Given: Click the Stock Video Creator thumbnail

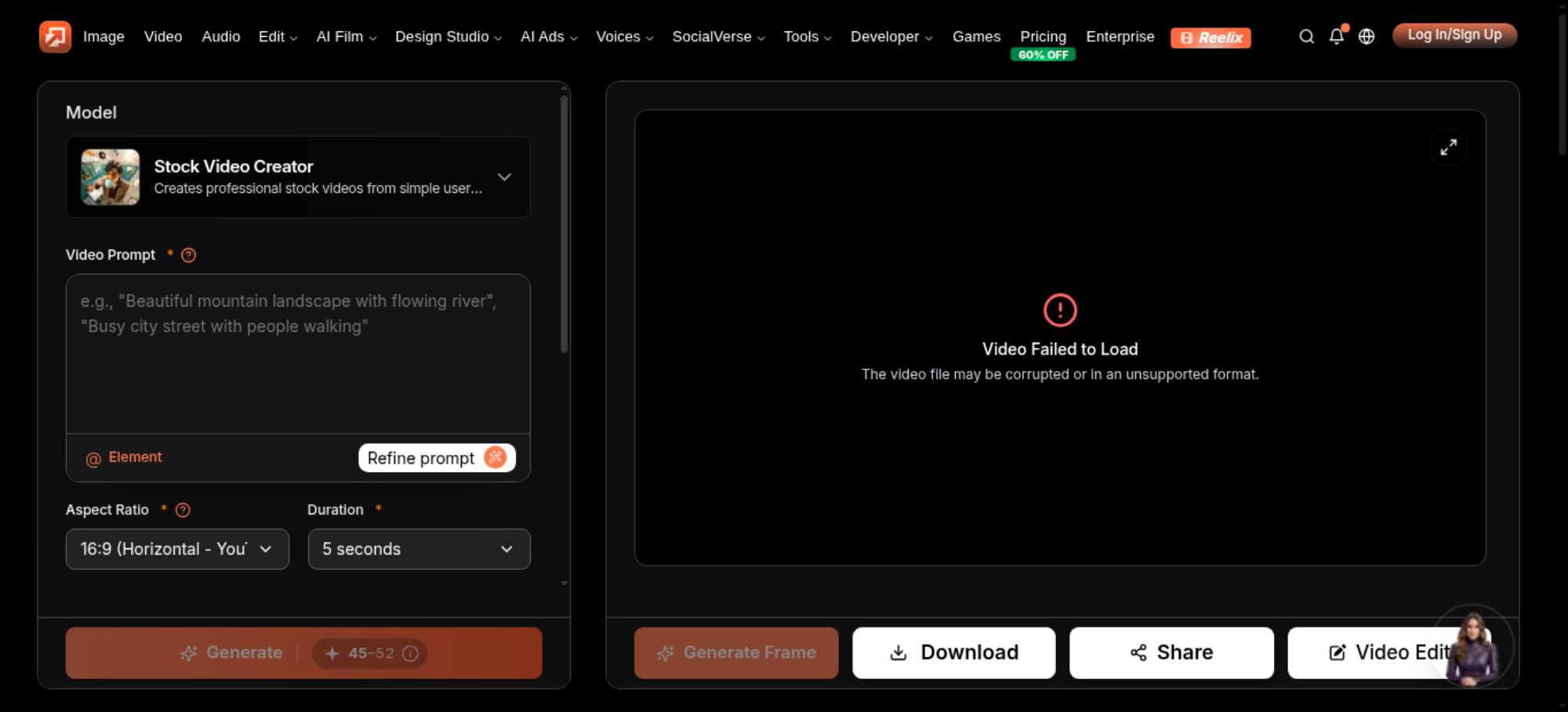Looking at the screenshot, I should 110,177.
